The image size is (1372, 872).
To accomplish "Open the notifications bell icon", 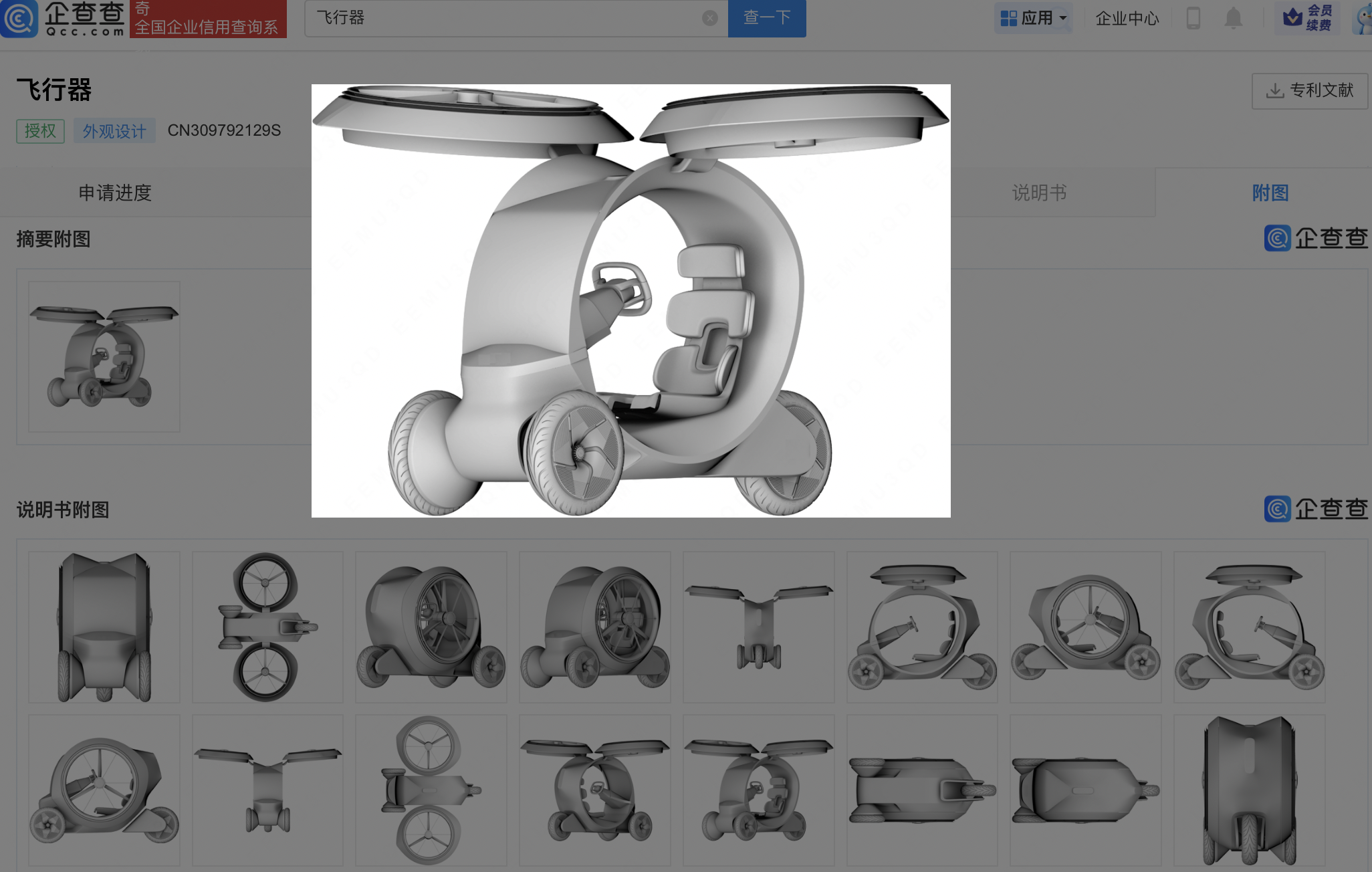I will [x=1233, y=18].
